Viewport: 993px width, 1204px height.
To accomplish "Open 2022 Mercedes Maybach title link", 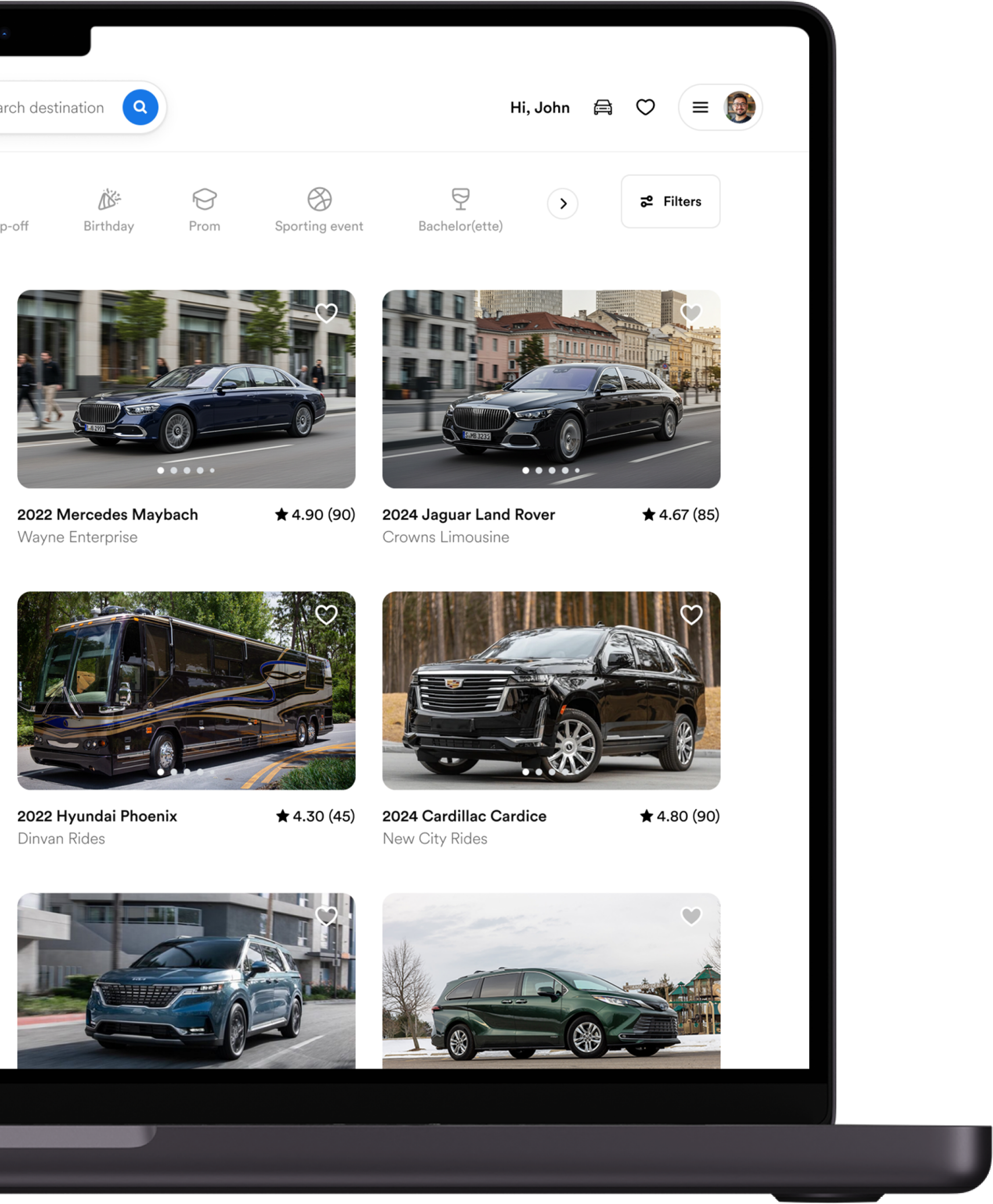I will (108, 515).
